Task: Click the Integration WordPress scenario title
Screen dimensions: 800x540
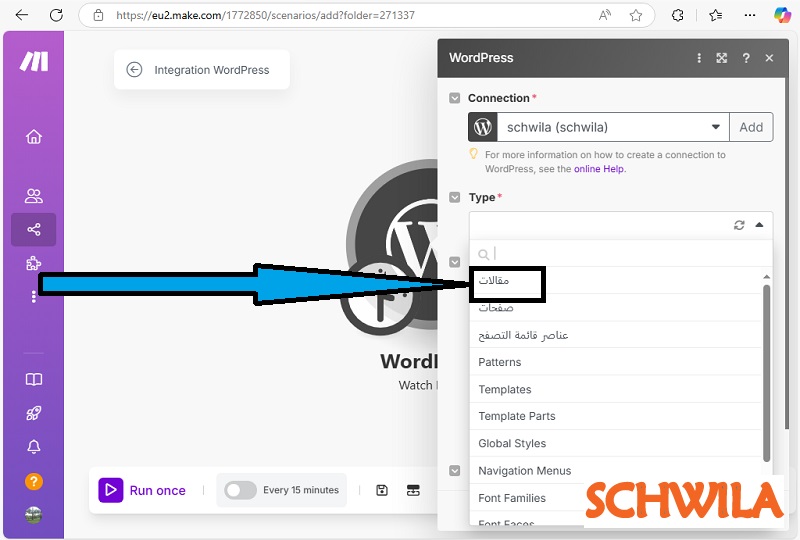Action: click(x=212, y=70)
